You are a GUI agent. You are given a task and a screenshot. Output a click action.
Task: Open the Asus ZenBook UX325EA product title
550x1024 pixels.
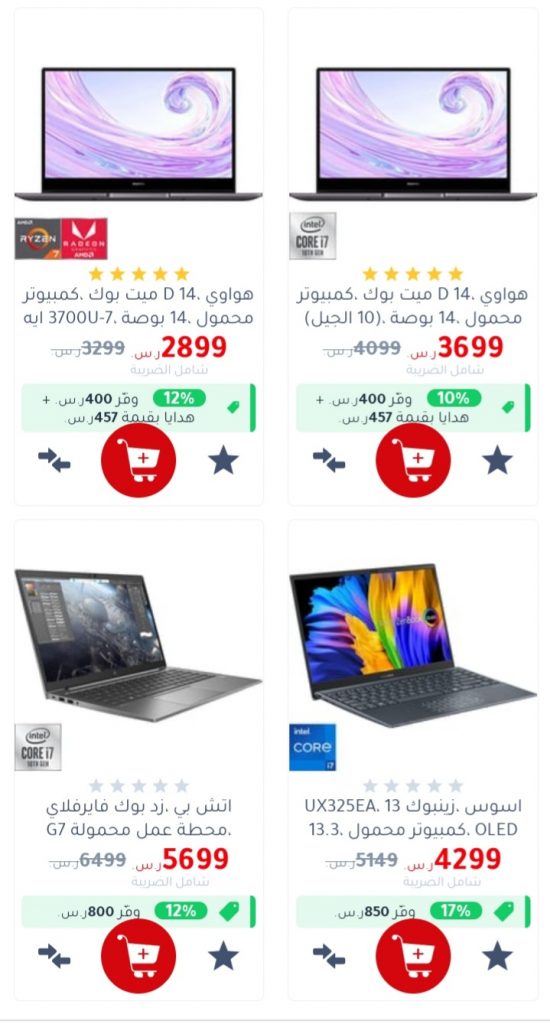[x=413, y=818]
